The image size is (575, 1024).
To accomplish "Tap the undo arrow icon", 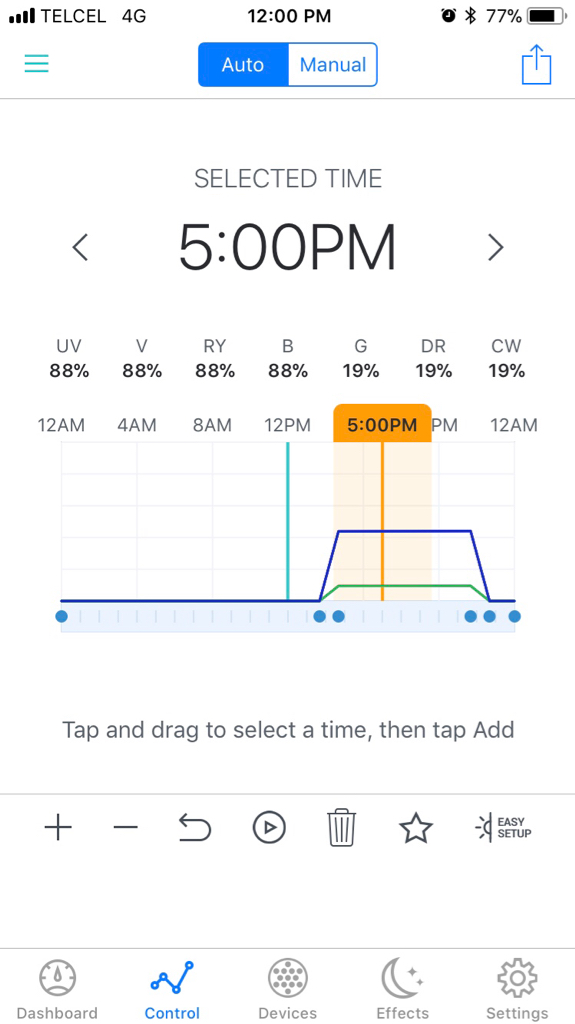I will pos(195,828).
